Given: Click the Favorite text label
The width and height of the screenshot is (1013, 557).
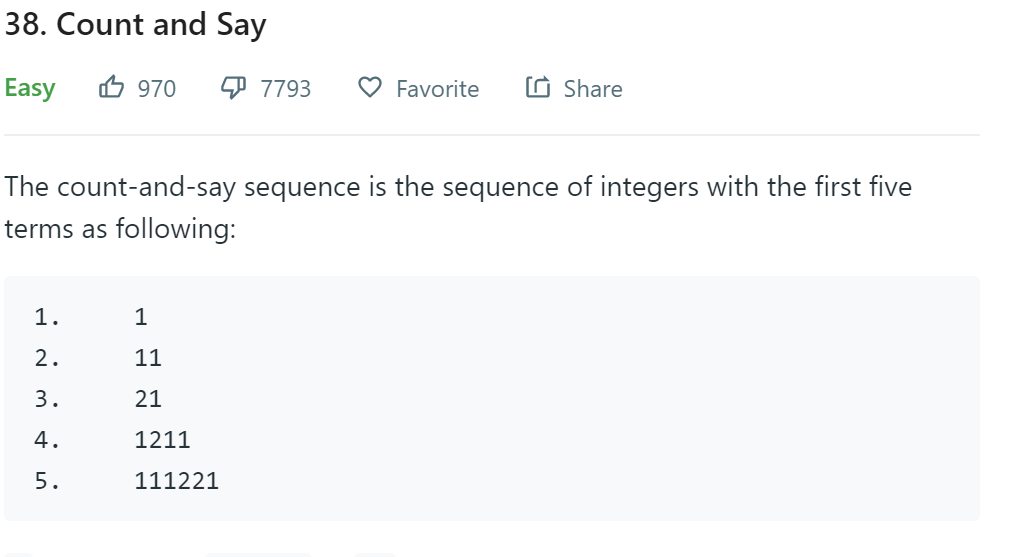Looking at the screenshot, I should click(437, 89).
